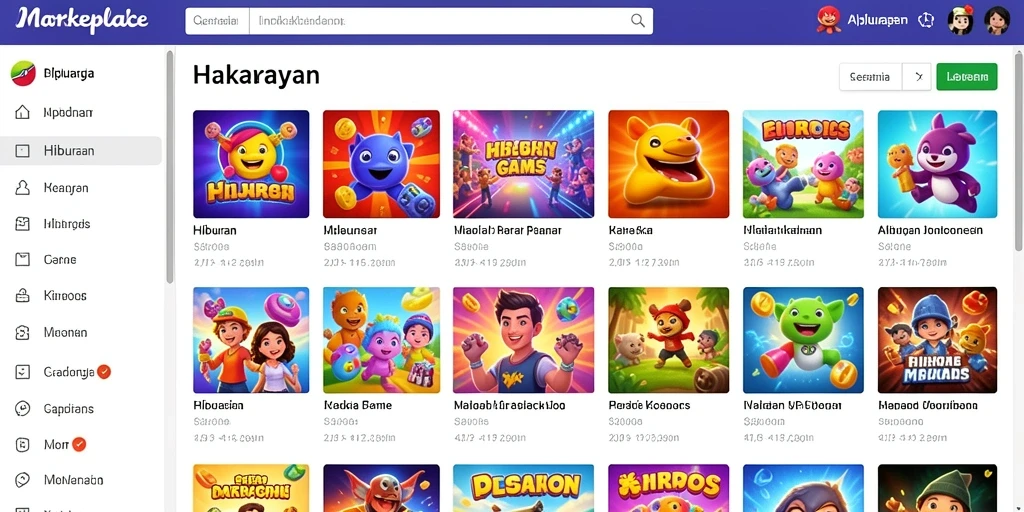1024x512 pixels.
Task: Focus the search input field
Action: click(x=451, y=21)
